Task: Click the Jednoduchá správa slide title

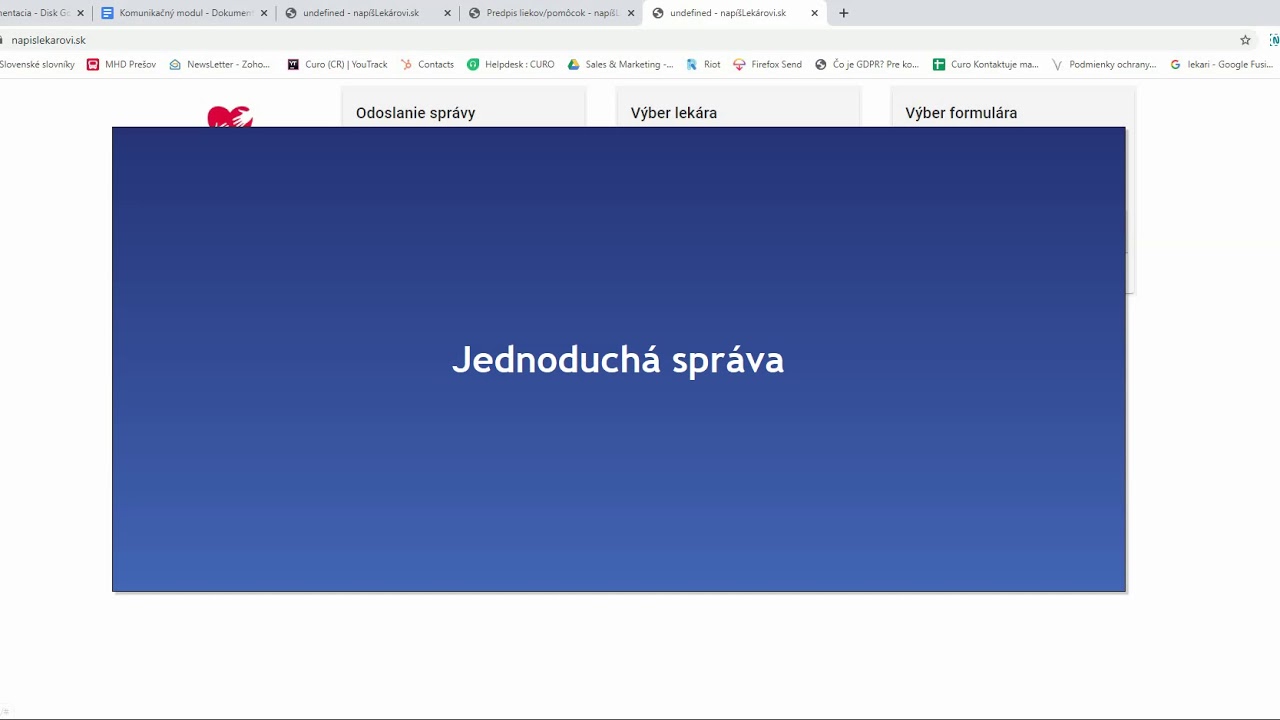Action: (x=618, y=360)
